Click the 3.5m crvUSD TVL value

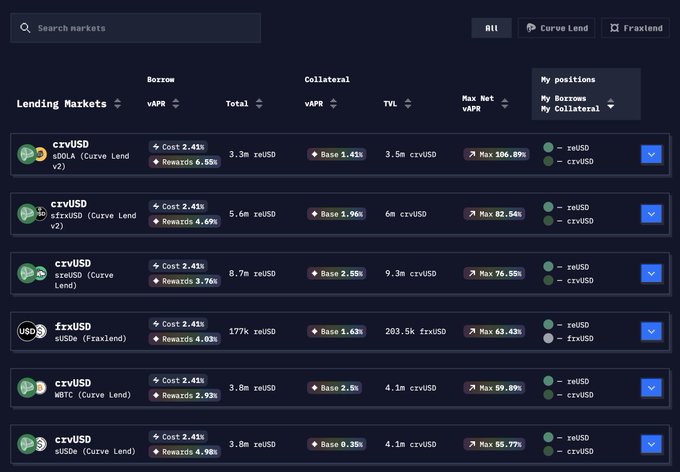(410, 154)
